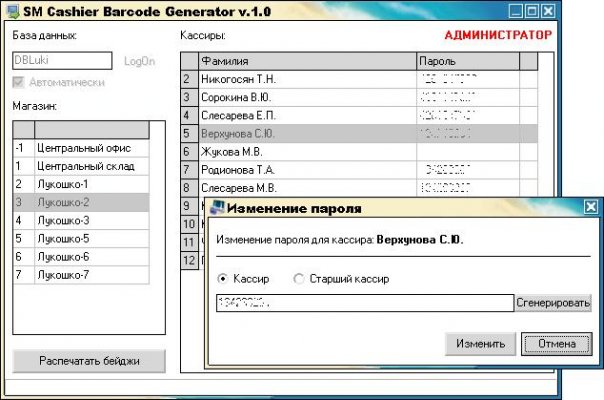Click the Фамилия column header
The width and height of the screenshot is (604, 400).
(307, 61)
